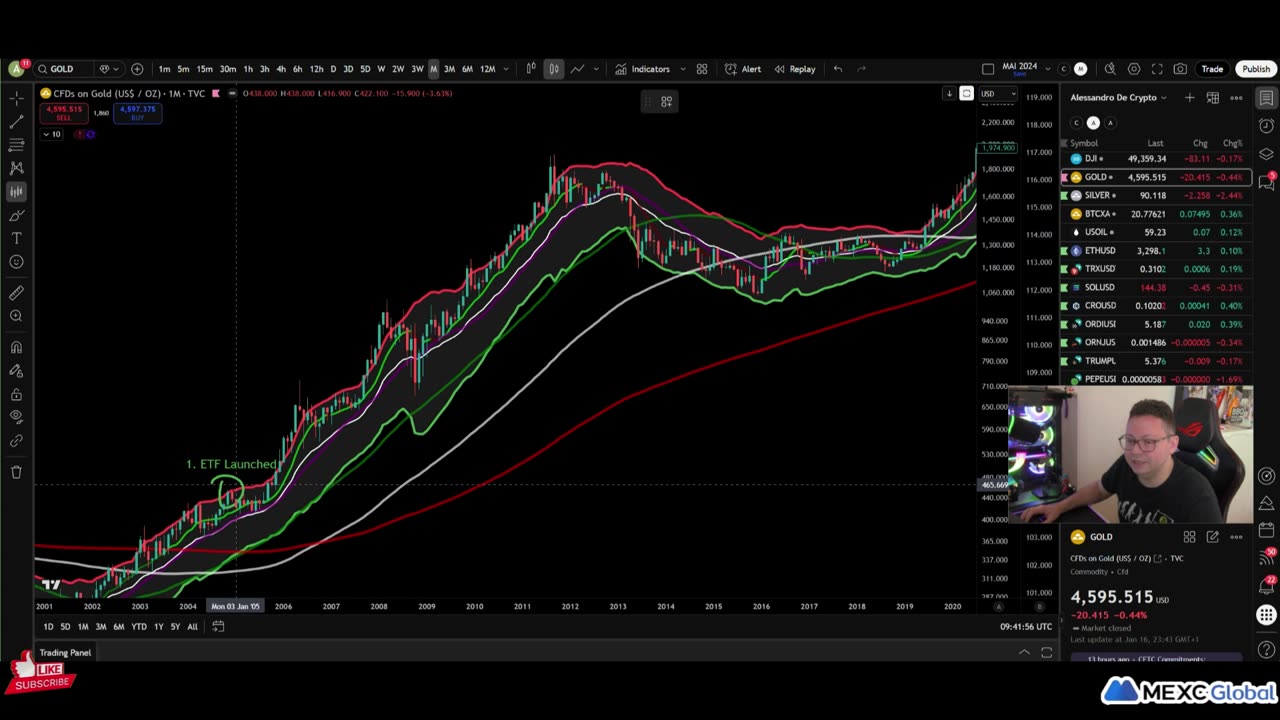Open the text annotation tool
This screenshot has height=720, width=1280.
pyautogui.click(x=16, y=238)
